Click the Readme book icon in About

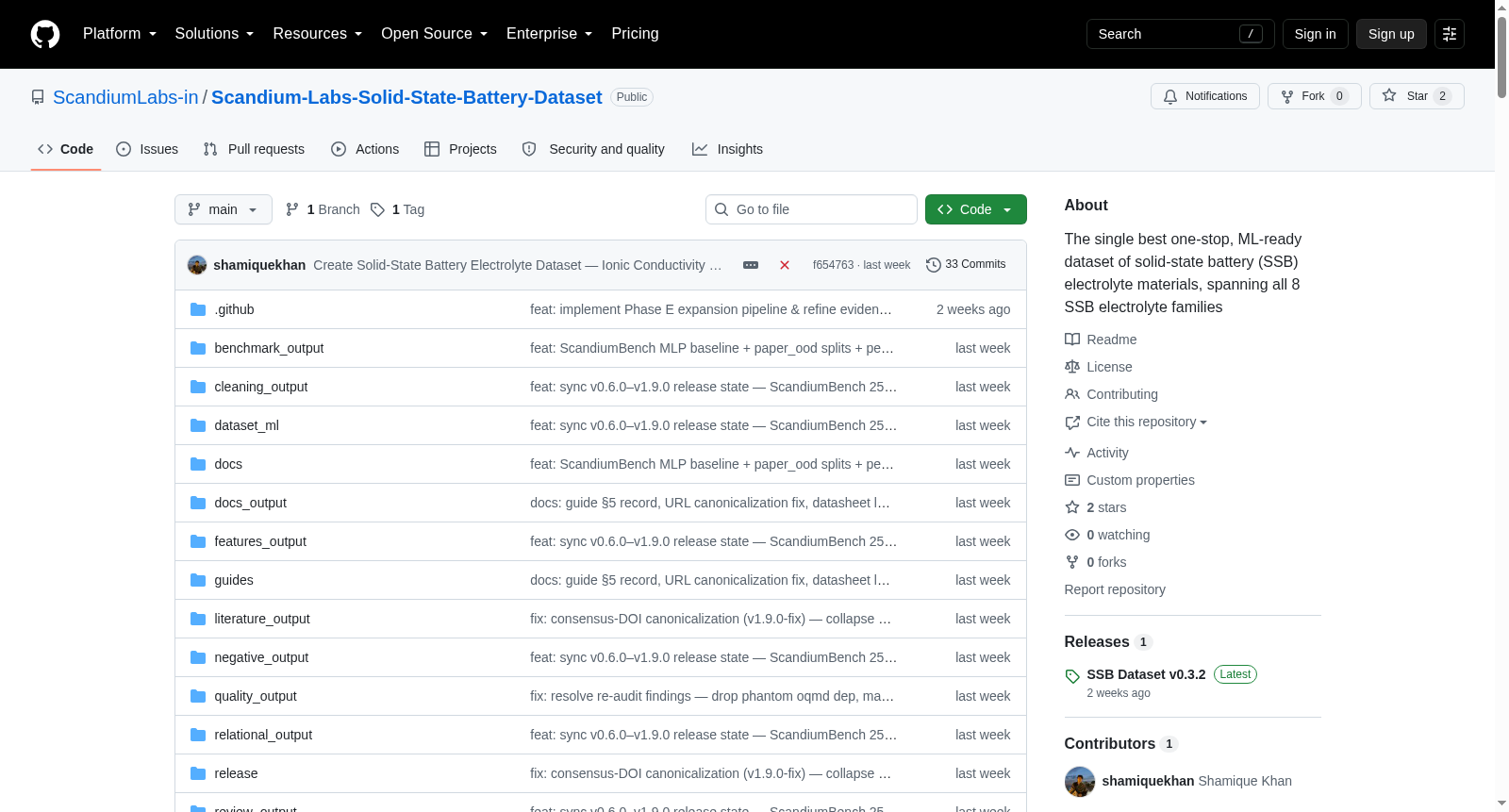click(x=1072, y=340)
